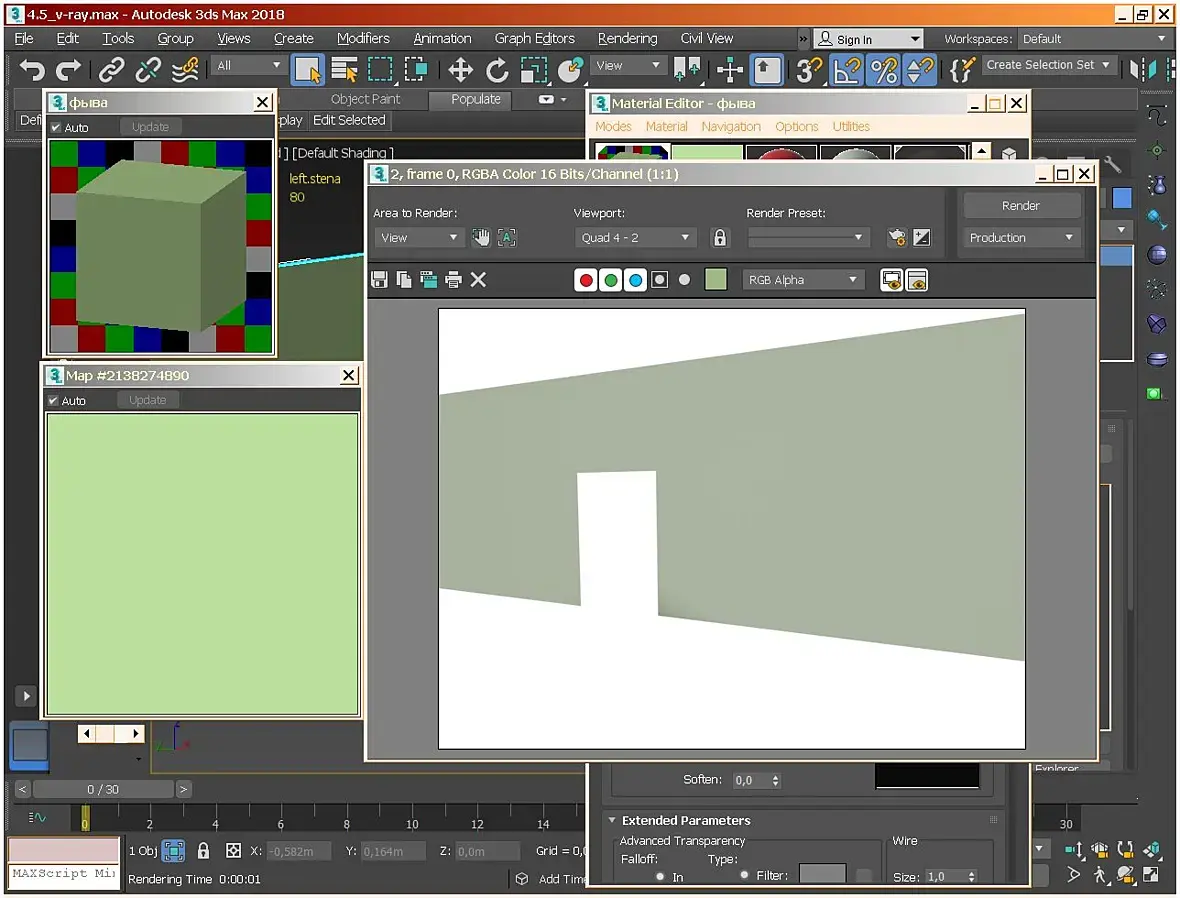Open the Utilities menu in Material Editor
1180x898 pixels.
point(851,126)
